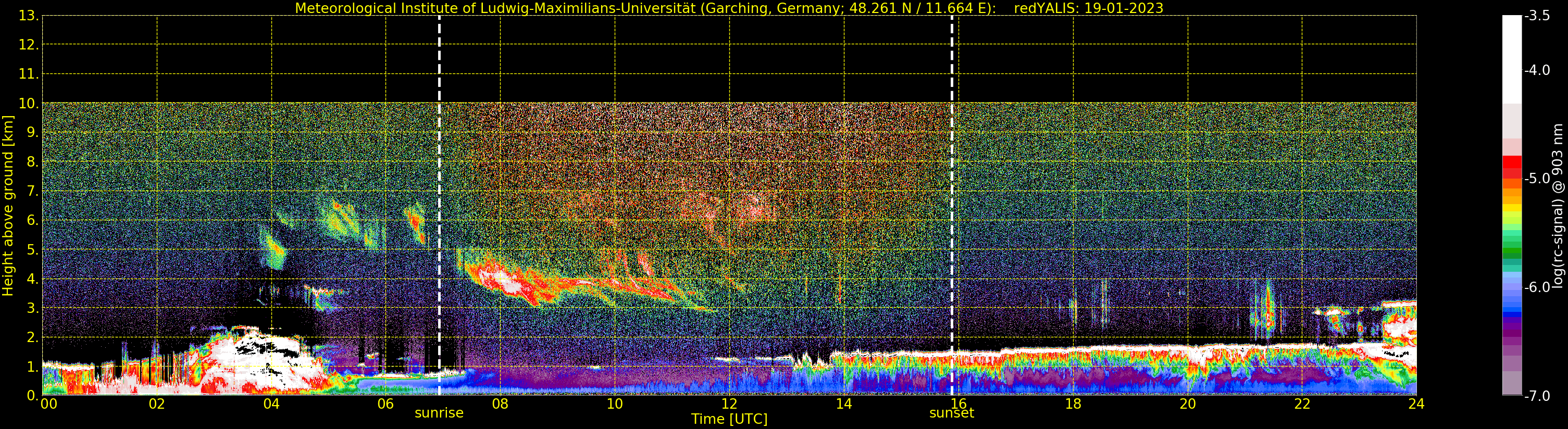Click time axis tick label '22'

click(x=1302, y=404)
